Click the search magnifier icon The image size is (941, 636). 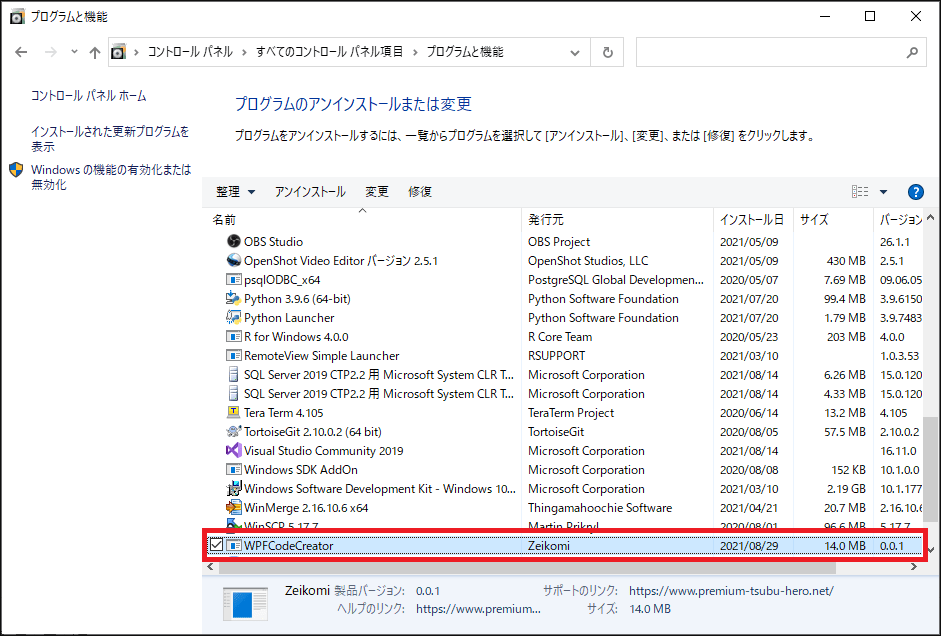(x=912, y=52)
